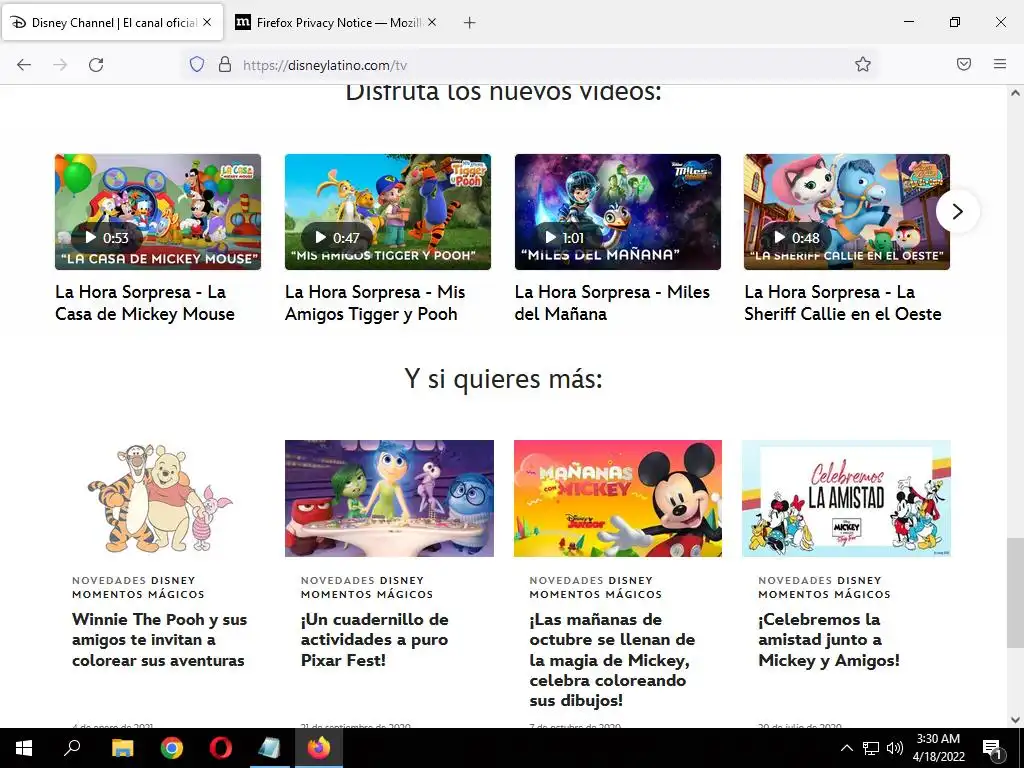Switch to the Firefox Privacy Notice tab
Image resolution: width=1024 pixels, height=768 pixels.
pos(336,22)
